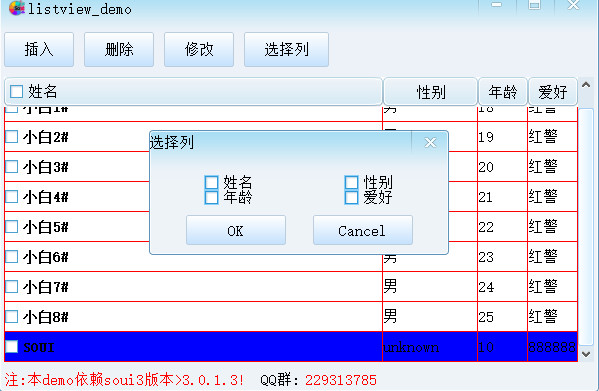The image size is (599, 391).
Task: Click 红警 in the 小白2# row
Action: click(543, 136)
